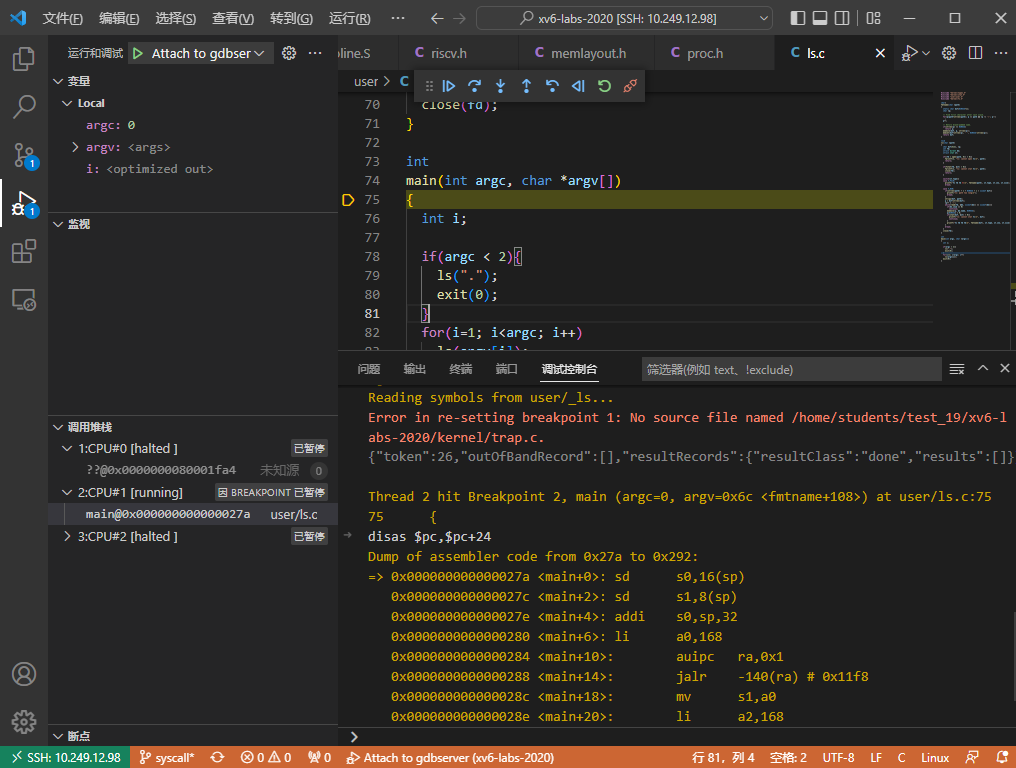This screenshot has height=768, width=1016.
Task: Click the green Restart debugging icon
Action: click(x=604, y=86)
